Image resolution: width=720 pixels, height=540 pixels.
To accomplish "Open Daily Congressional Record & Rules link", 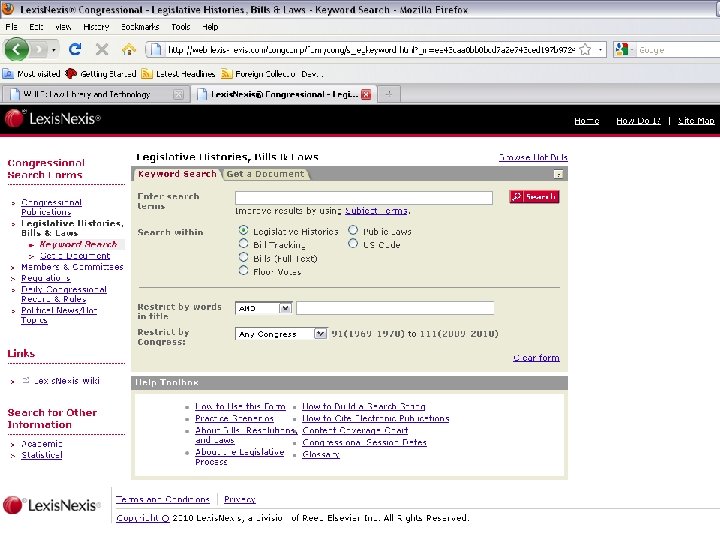I will [64, 294].
